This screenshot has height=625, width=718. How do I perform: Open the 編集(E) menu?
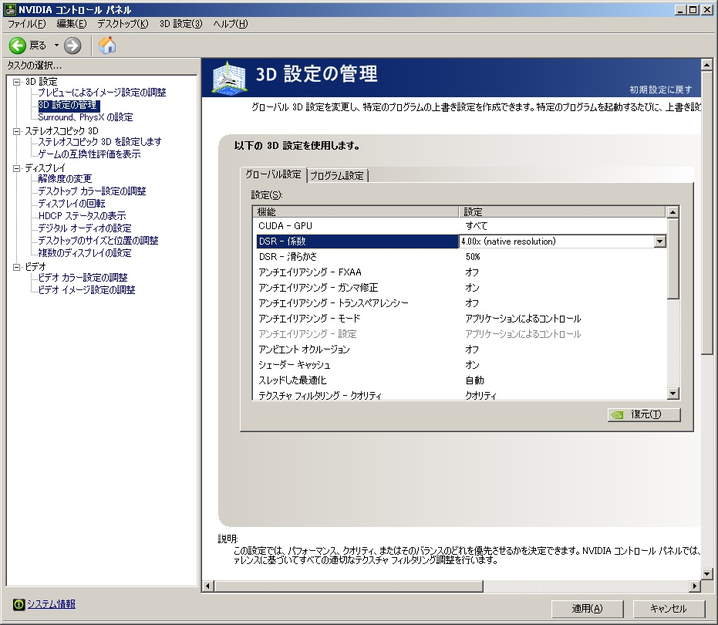[72, 24]
